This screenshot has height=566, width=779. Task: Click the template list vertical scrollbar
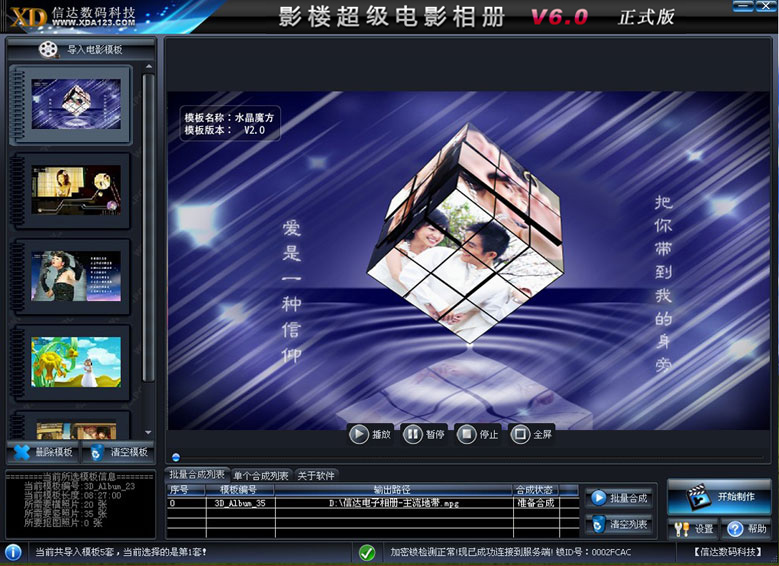149,228
